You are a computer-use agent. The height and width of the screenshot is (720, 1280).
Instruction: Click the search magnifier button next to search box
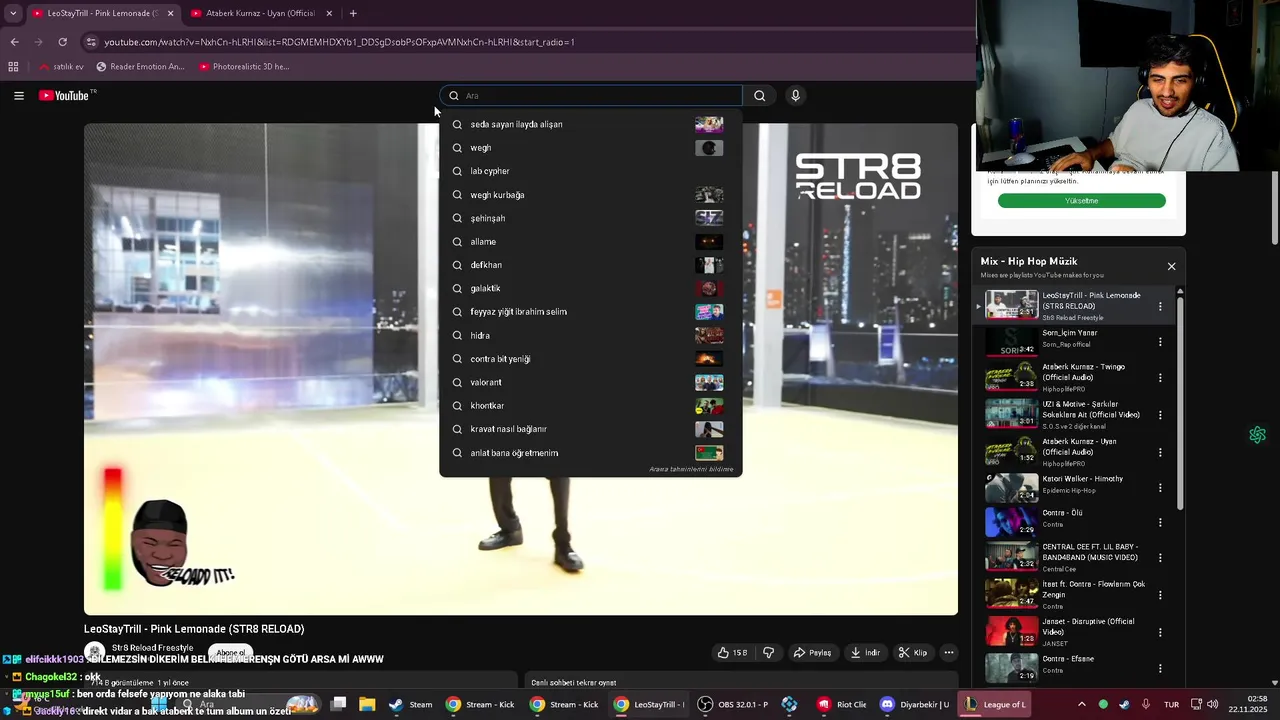tap(760, 96)
